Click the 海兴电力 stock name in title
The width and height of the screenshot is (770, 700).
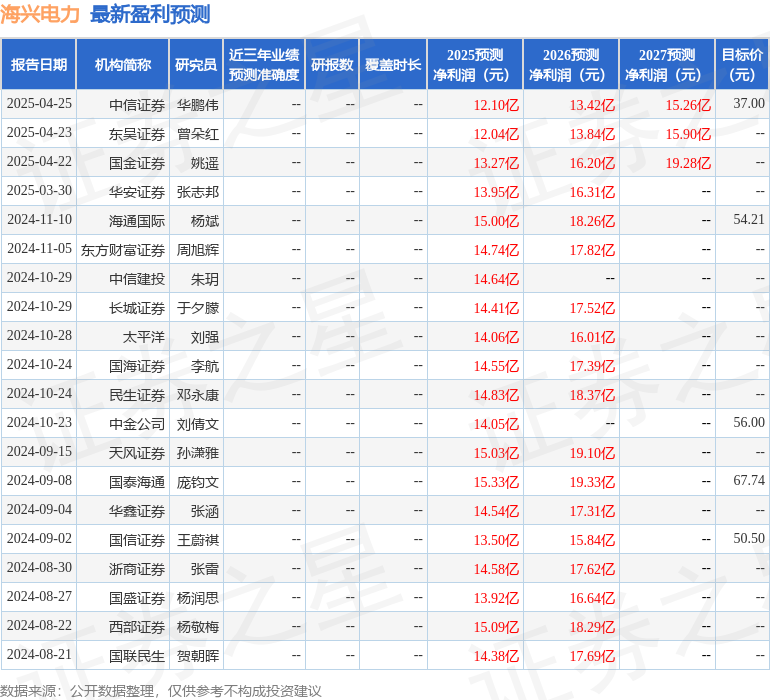click(x=40, y=15)
